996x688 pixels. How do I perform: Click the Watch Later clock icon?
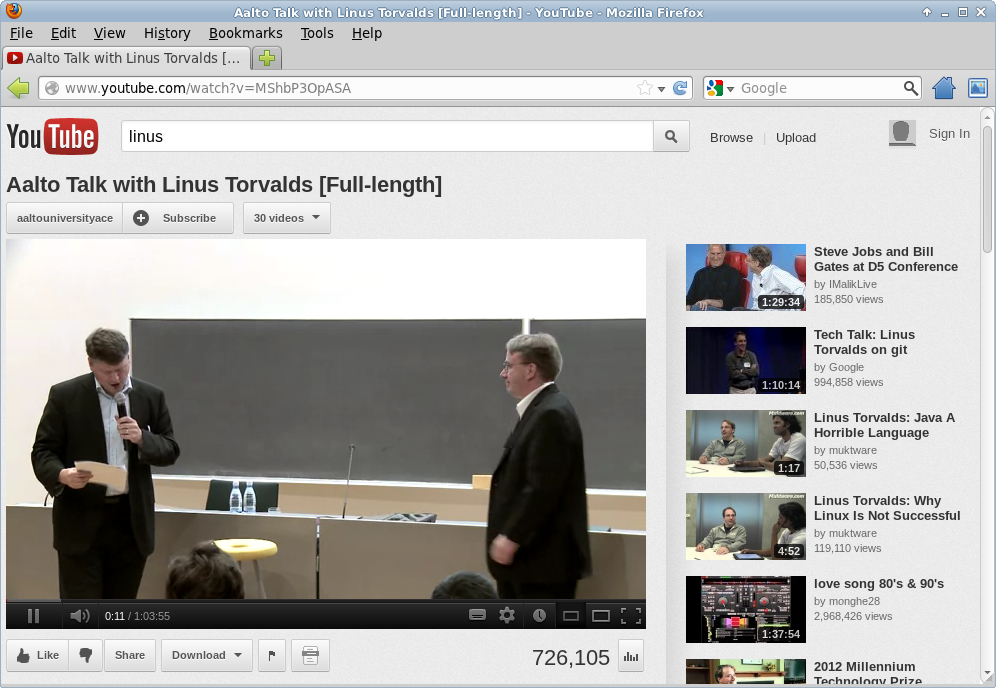click(x=539, y=615)
